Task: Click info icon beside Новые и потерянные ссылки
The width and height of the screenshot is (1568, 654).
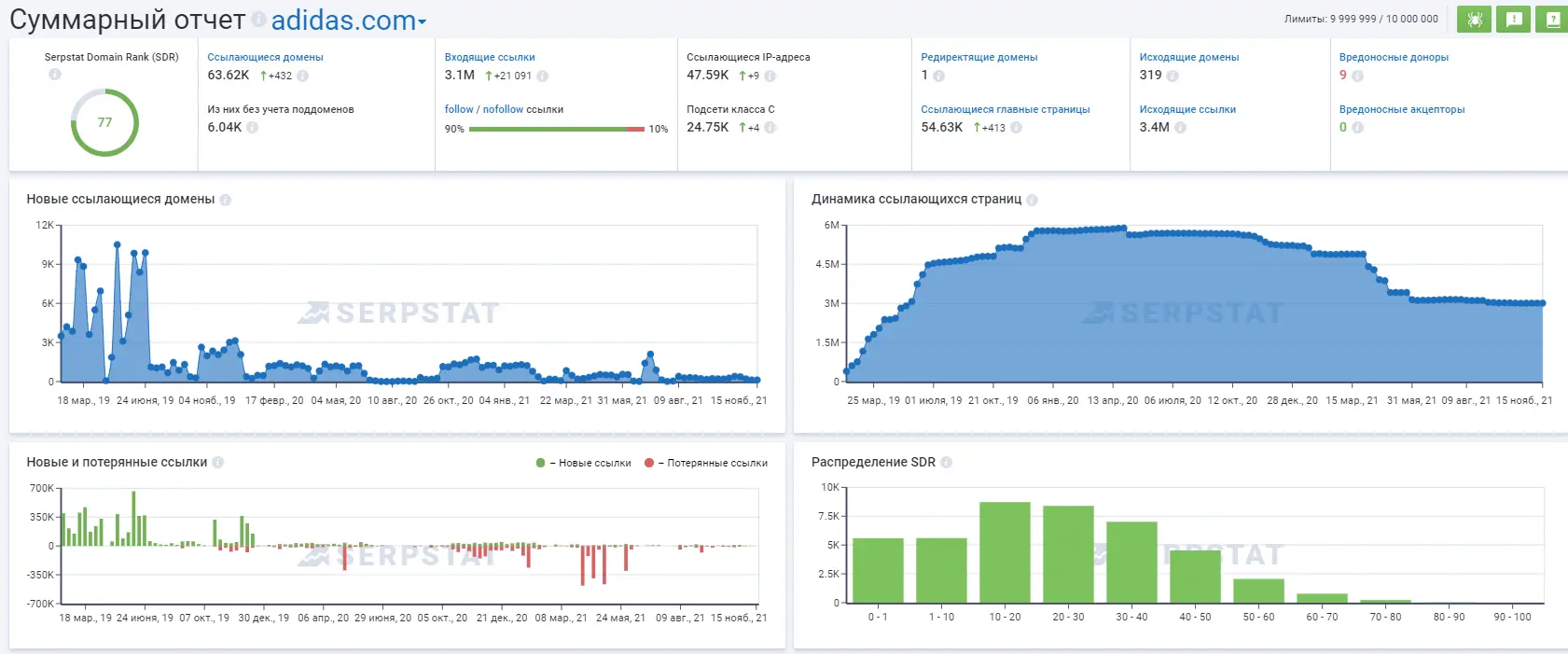Action: 217,463
